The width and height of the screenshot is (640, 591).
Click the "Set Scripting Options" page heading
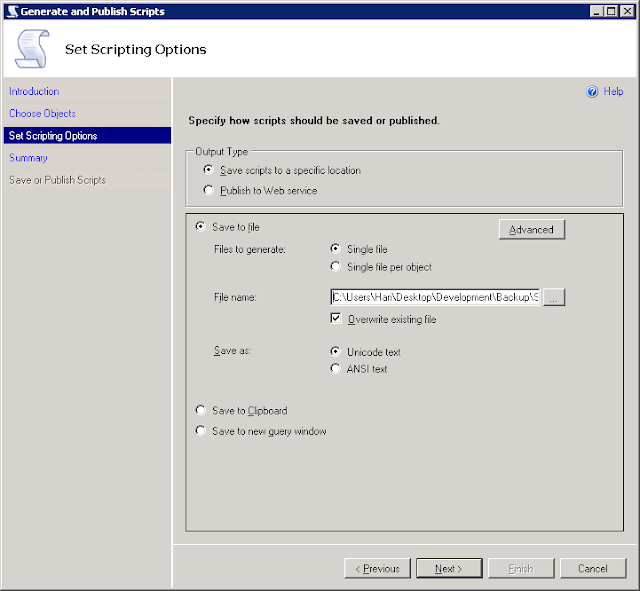coord(136,49)
